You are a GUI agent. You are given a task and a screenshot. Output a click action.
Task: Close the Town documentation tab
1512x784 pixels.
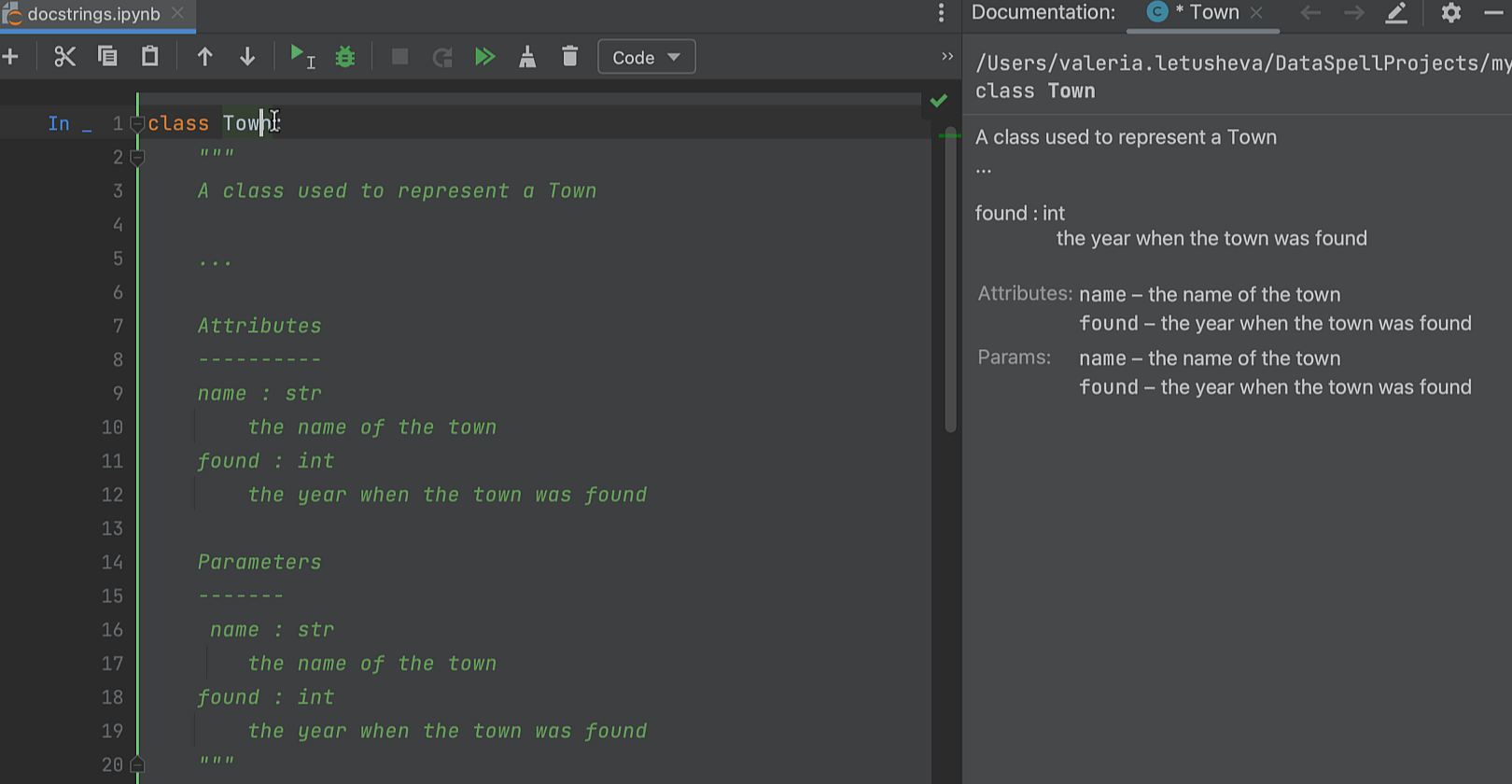tap(1256, 12)
